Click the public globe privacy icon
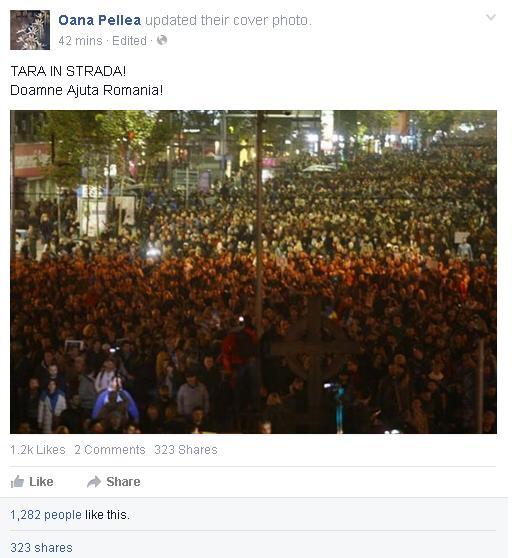 [x=162, y=40]
